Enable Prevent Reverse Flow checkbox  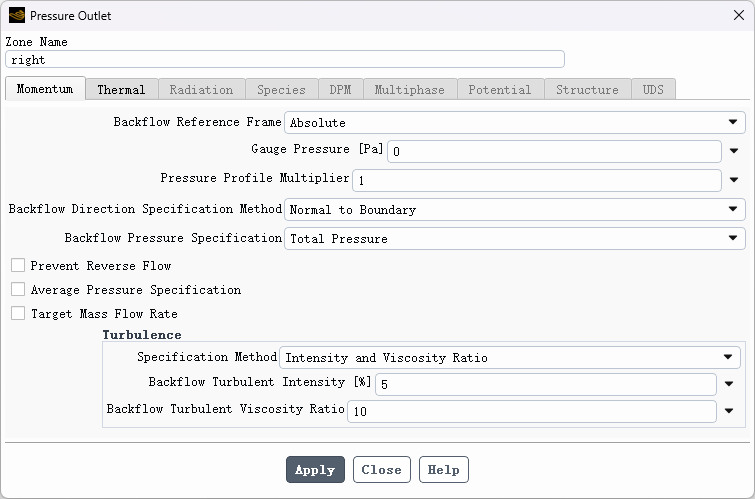(18, 266)
